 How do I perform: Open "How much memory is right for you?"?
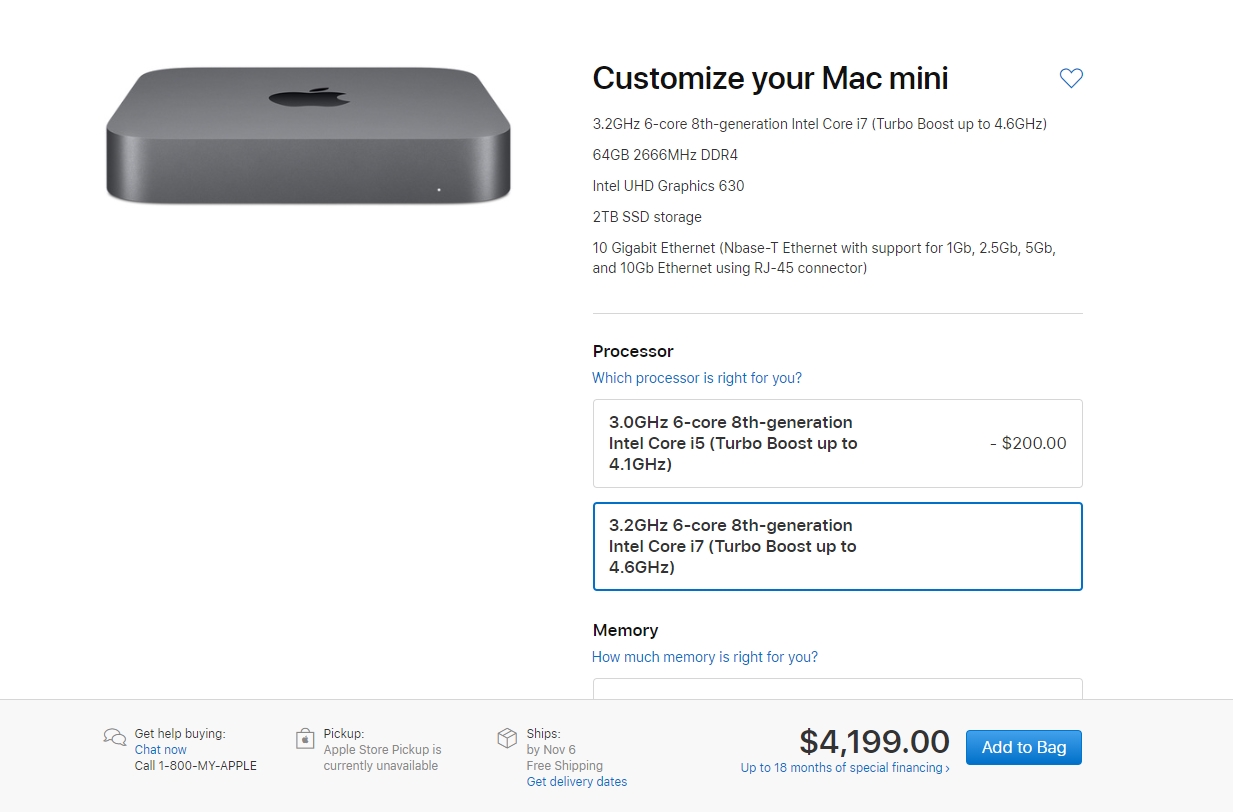705,657
